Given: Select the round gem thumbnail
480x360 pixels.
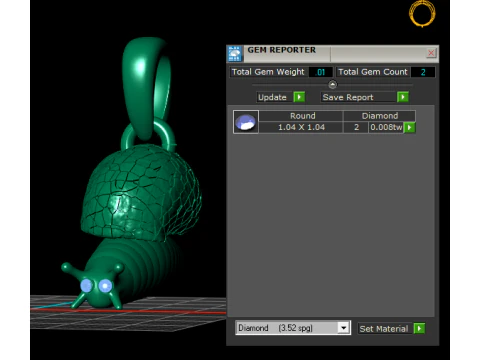Looking at the screenshot, I should [246, 122].
